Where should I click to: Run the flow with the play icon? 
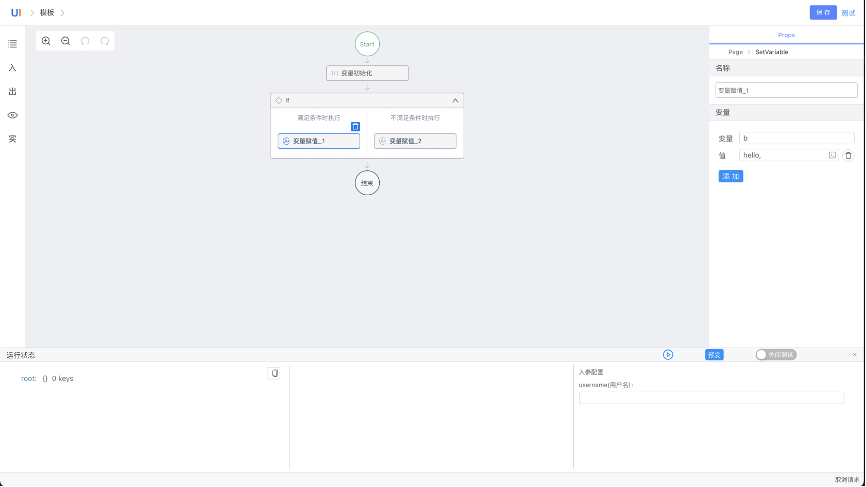point(668,354)
